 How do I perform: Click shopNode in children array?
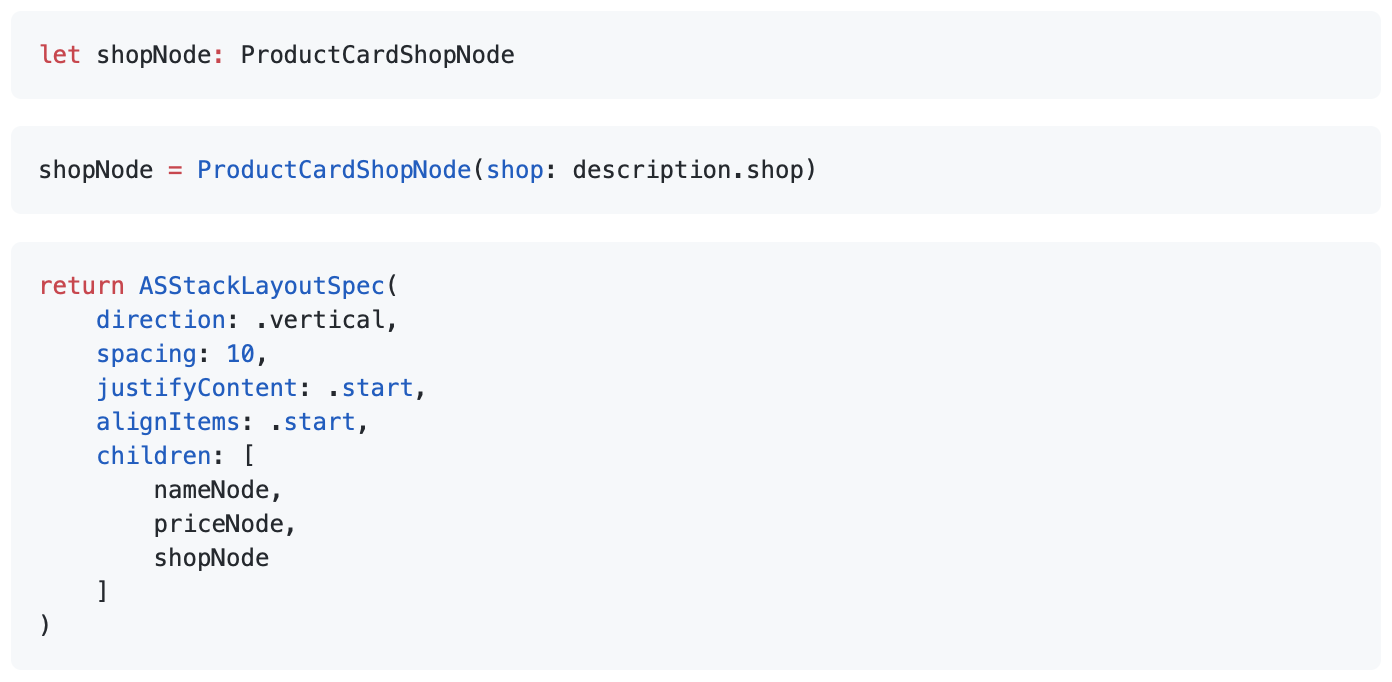point(211,558)
